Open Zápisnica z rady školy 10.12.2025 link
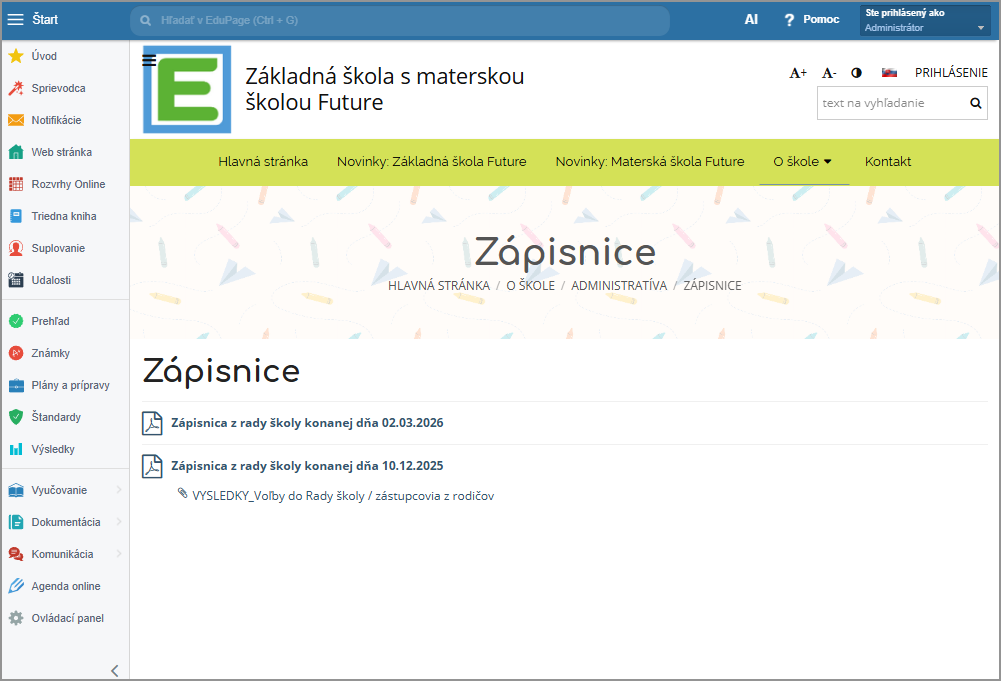The image size is (1001, 681). (307, 466)
